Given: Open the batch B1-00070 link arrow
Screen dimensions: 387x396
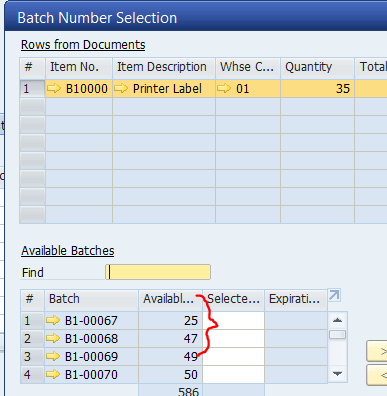Looking at the screenshot, I should point(53,374).
